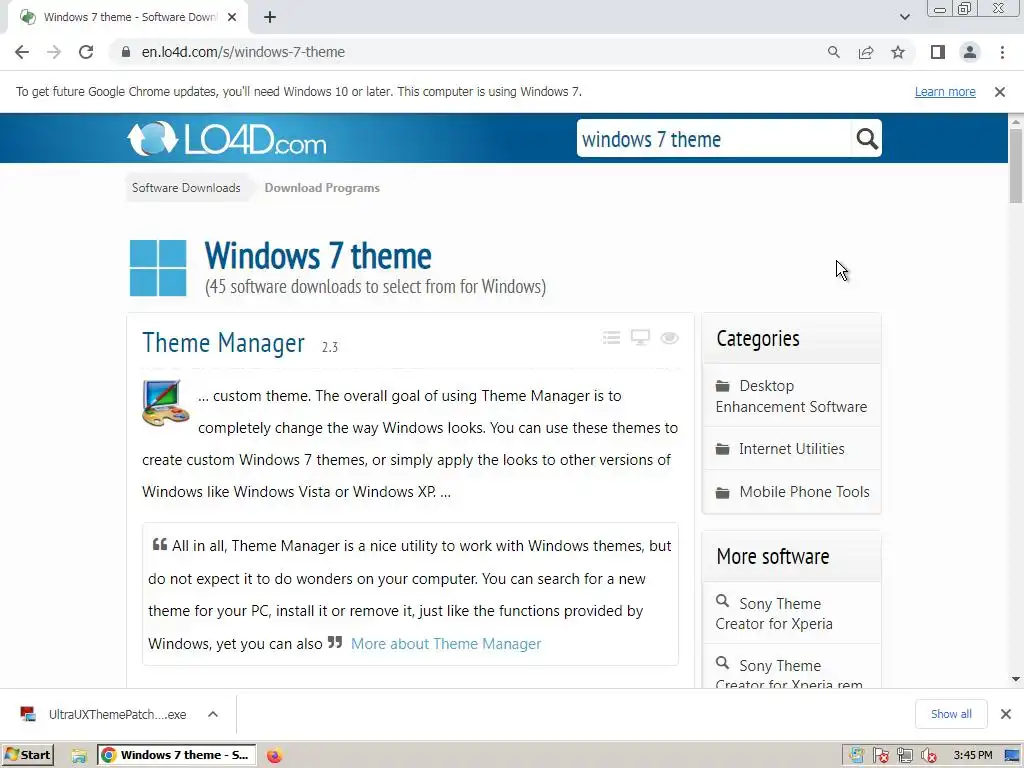This screenshot has height=768, width=1024.
Task: Reload the current page
Action: pos(86,52)
